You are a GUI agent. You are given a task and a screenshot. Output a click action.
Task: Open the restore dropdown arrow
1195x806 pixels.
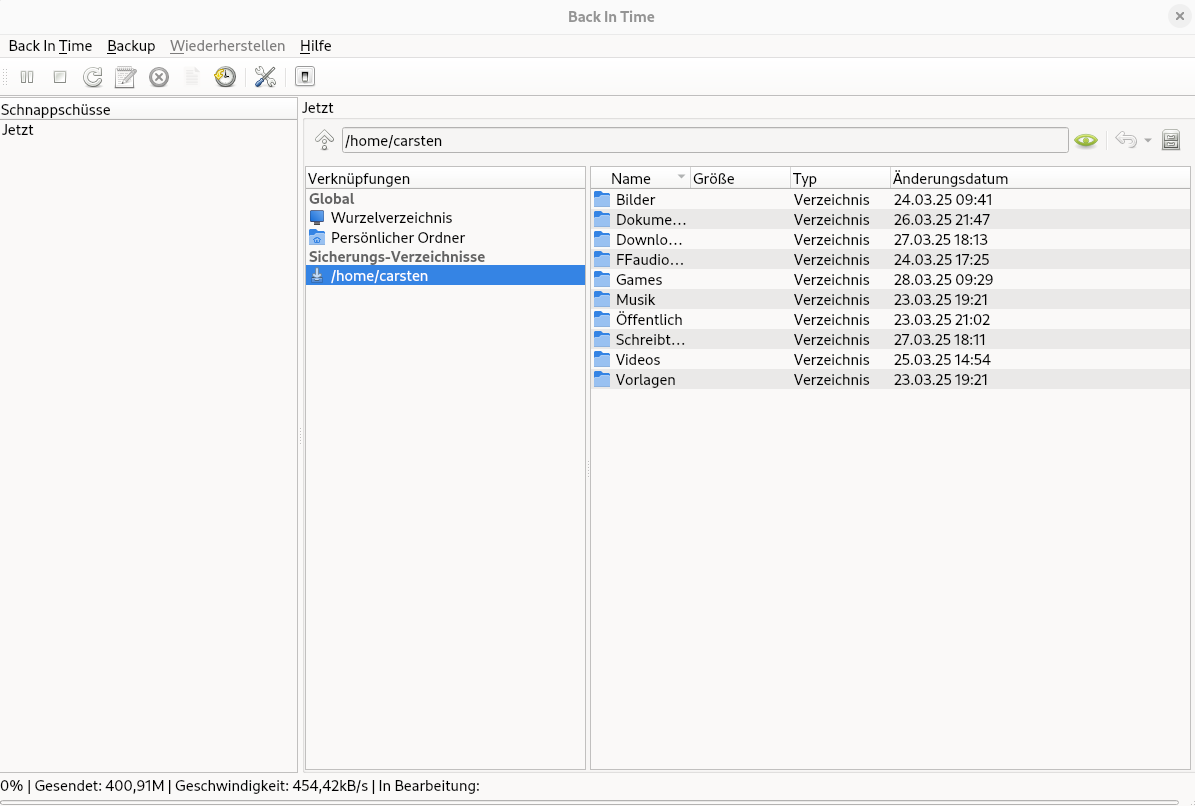[x=1148, y=140]
